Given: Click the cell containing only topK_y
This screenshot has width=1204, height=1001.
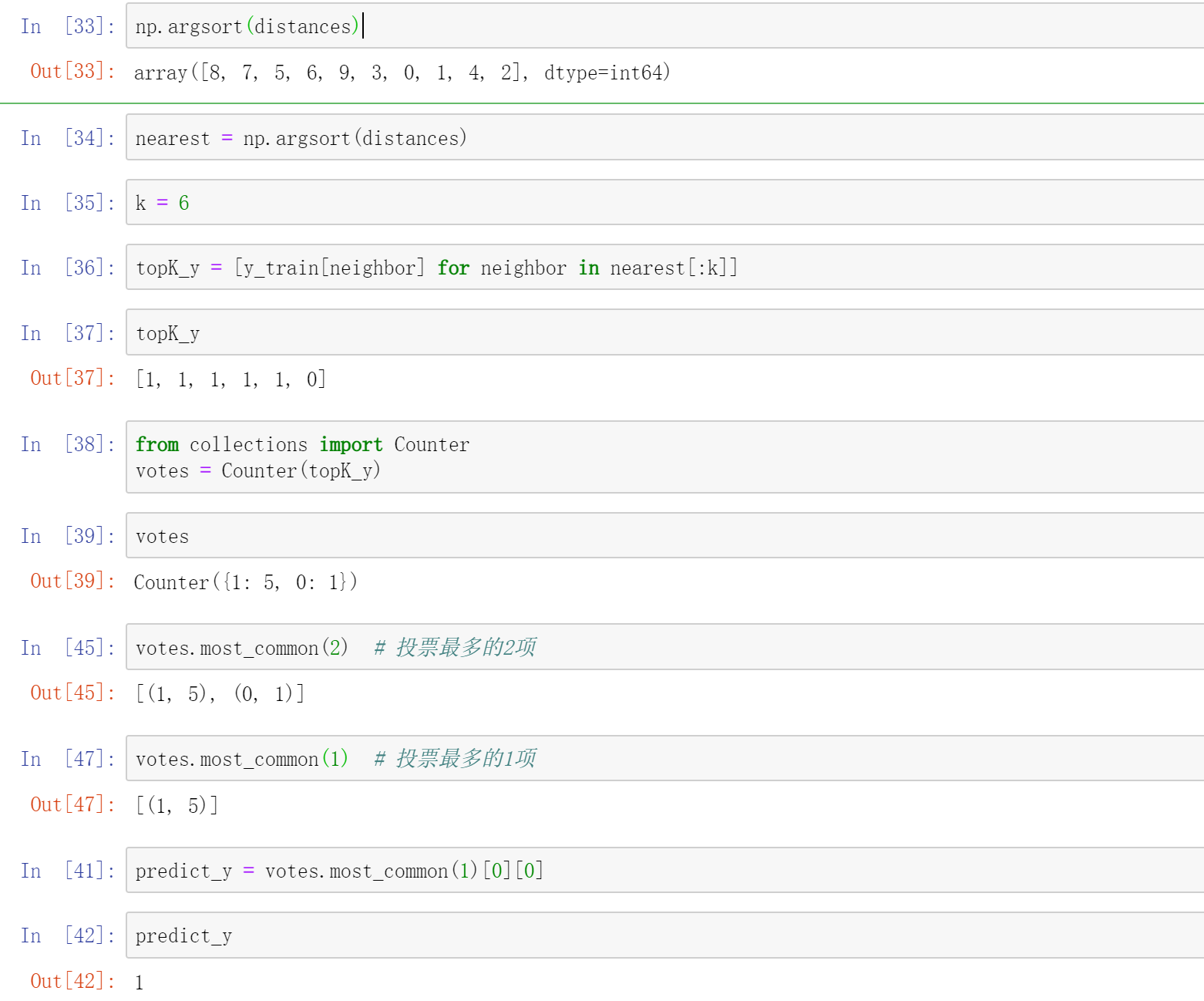Looking at the screenshot, I should click(663, 333).
